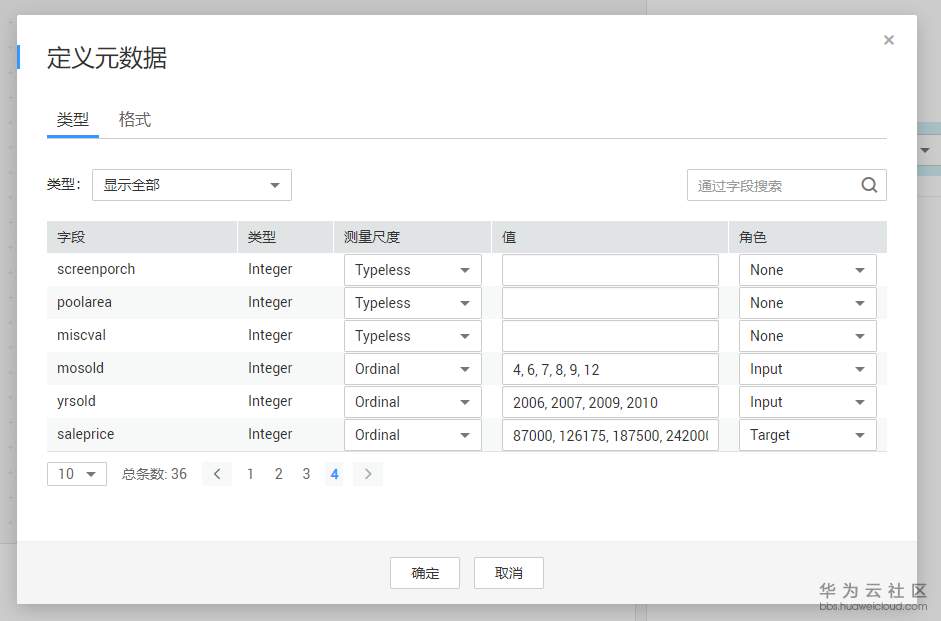Jump to page 1
This screenshot has height=621, width=941.
pos(250,474)
